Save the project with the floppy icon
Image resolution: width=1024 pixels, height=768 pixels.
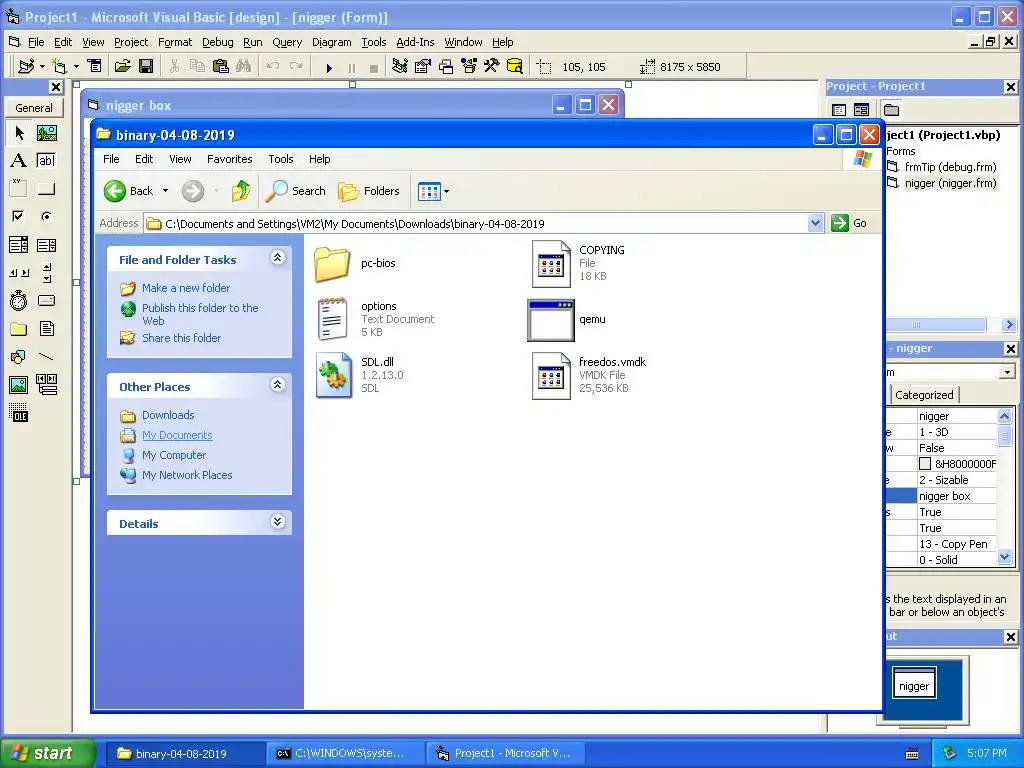pyautogui.click(x=146, y=66)
